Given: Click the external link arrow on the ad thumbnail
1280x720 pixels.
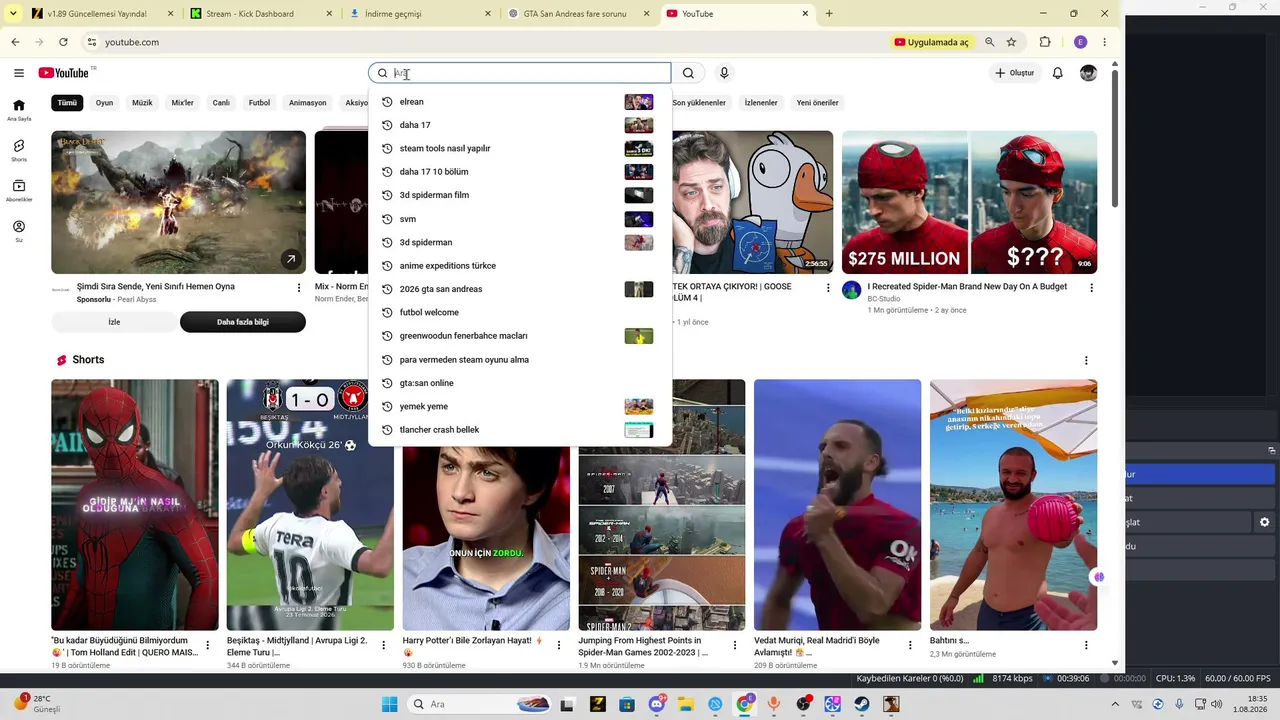Looking at the screenshot, I should click(x=290, y=259).
